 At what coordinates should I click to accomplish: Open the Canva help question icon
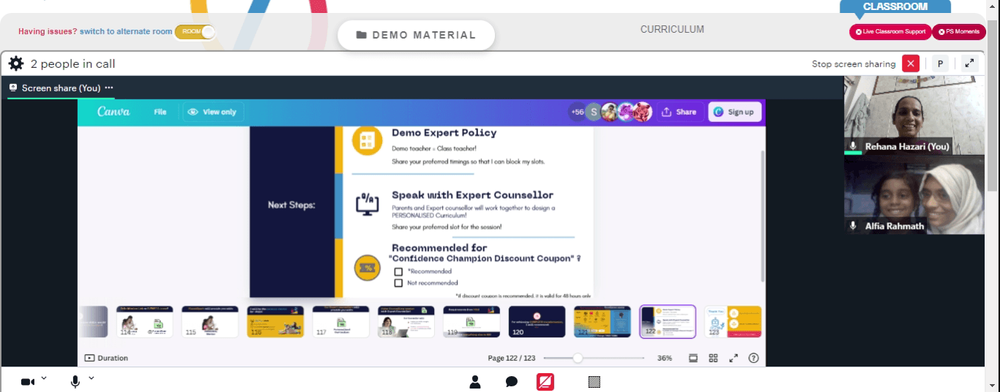(753, 358)
